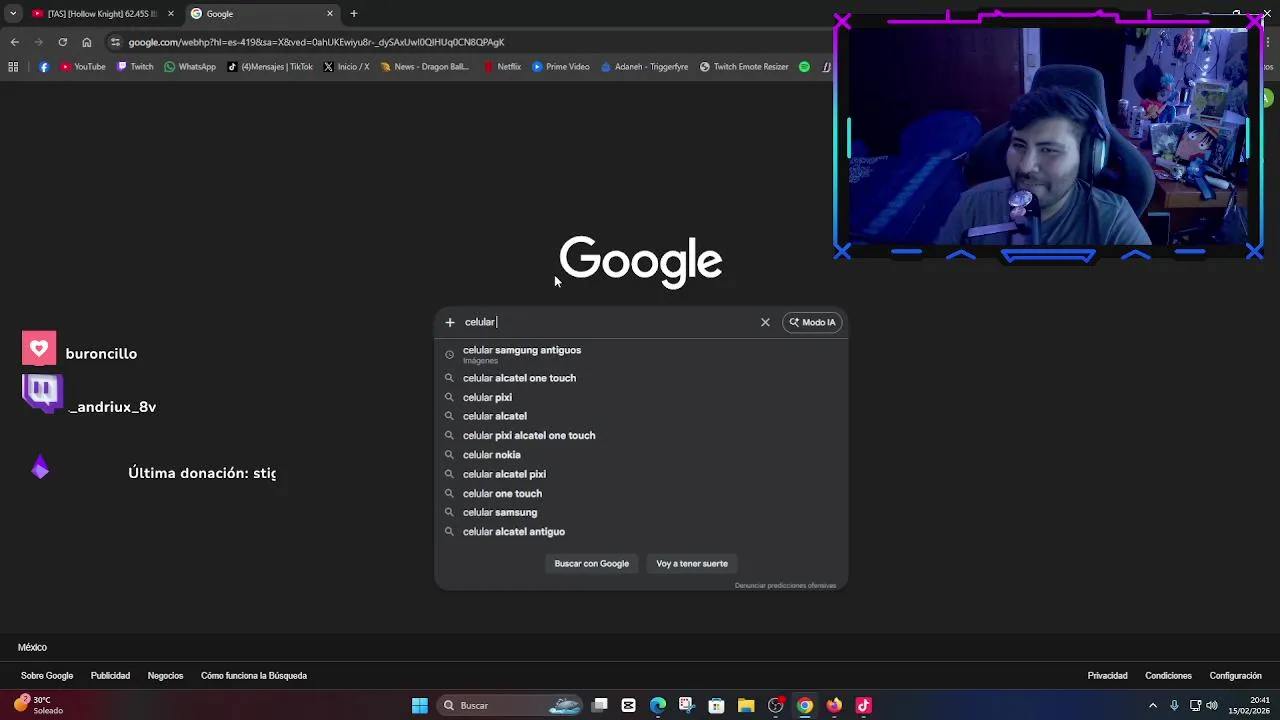1280x720 pixels.
Task: Choose suggestion celular pixi alcatel one touch
Action: [x=640, y=435]
